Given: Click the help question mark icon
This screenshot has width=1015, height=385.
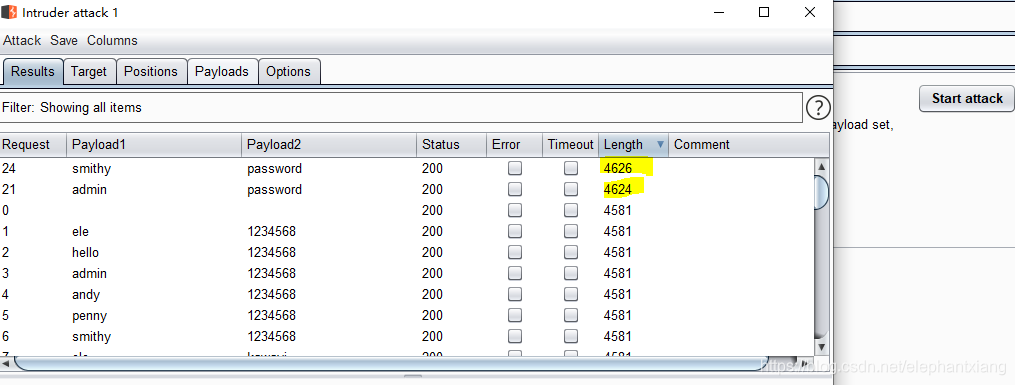Looking at the screenshot, I should [x=818, y=107].
